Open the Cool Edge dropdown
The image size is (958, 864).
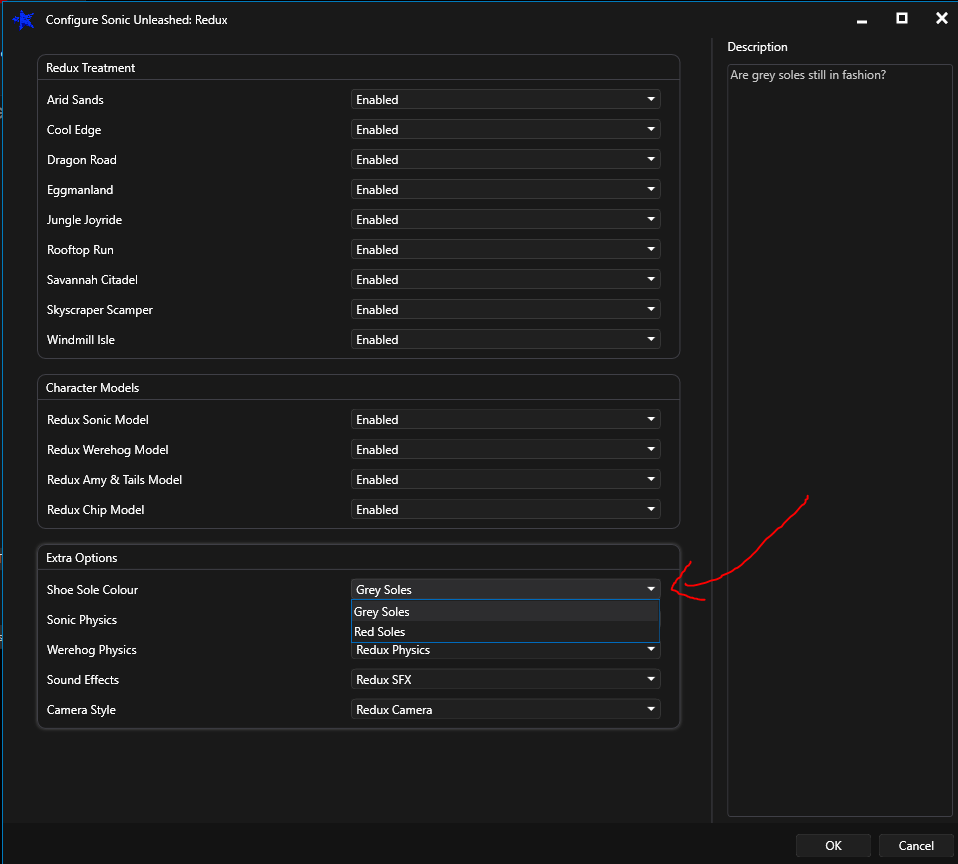coord(505,129)
